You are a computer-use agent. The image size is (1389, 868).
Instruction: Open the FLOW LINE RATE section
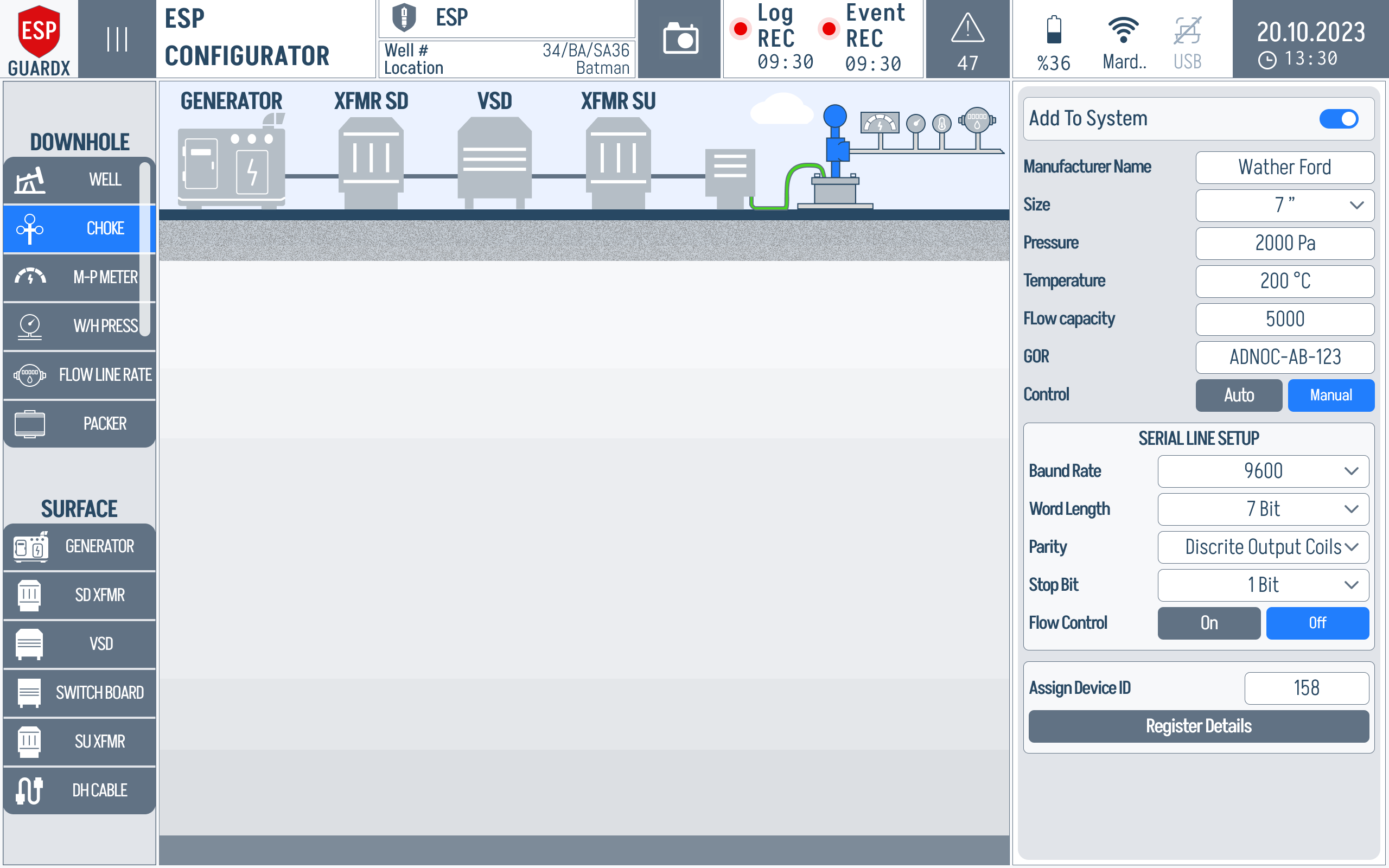(x=79, y=375)
